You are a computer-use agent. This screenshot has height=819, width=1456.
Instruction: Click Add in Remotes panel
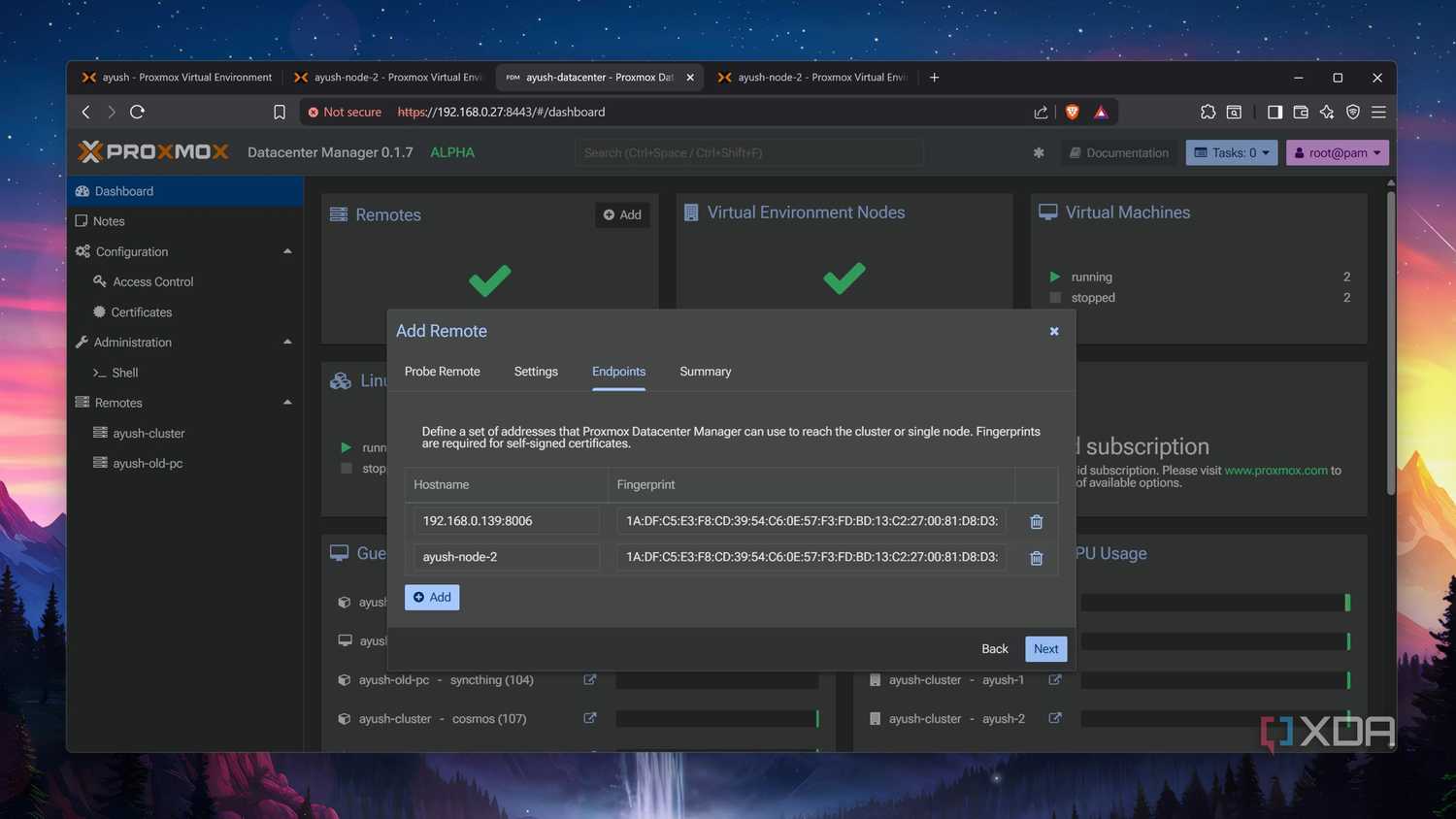(622, 214)
